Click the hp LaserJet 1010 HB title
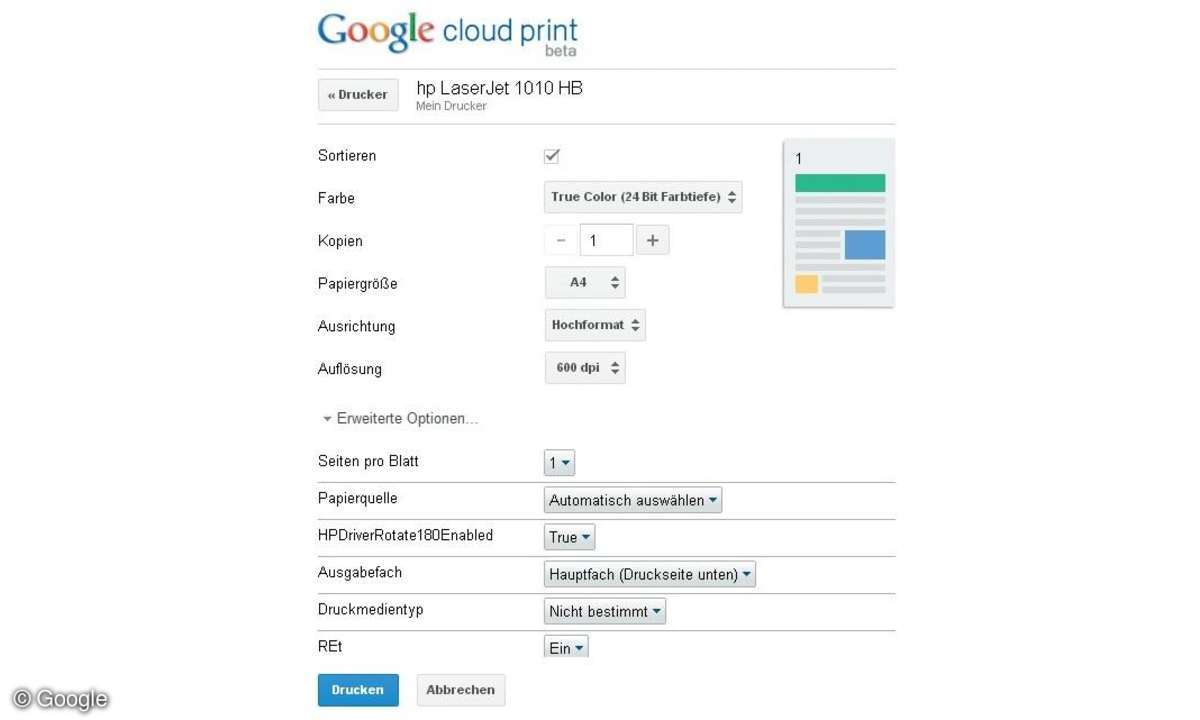Image resolution: width=1200 pixels, height=720 pixels. [x=500, y=88]
